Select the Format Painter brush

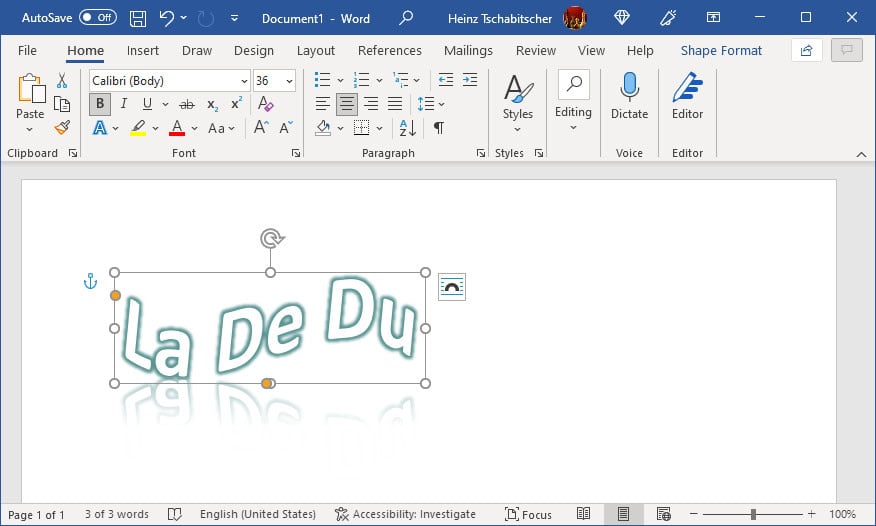coord(62,128)
